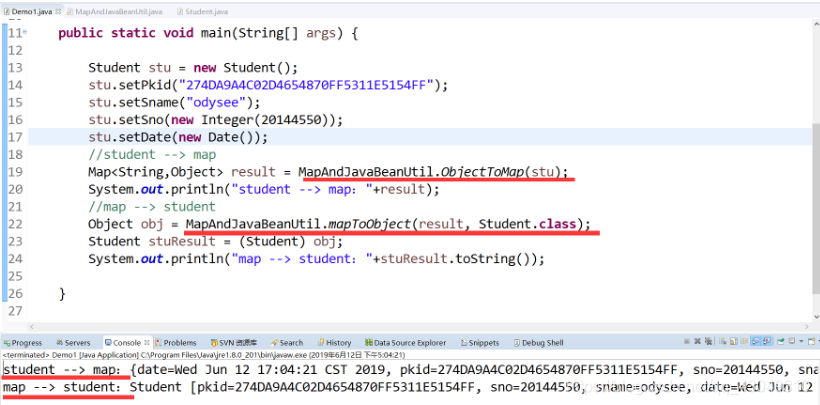Click line number 26 in the gutter

coord(15,293)
